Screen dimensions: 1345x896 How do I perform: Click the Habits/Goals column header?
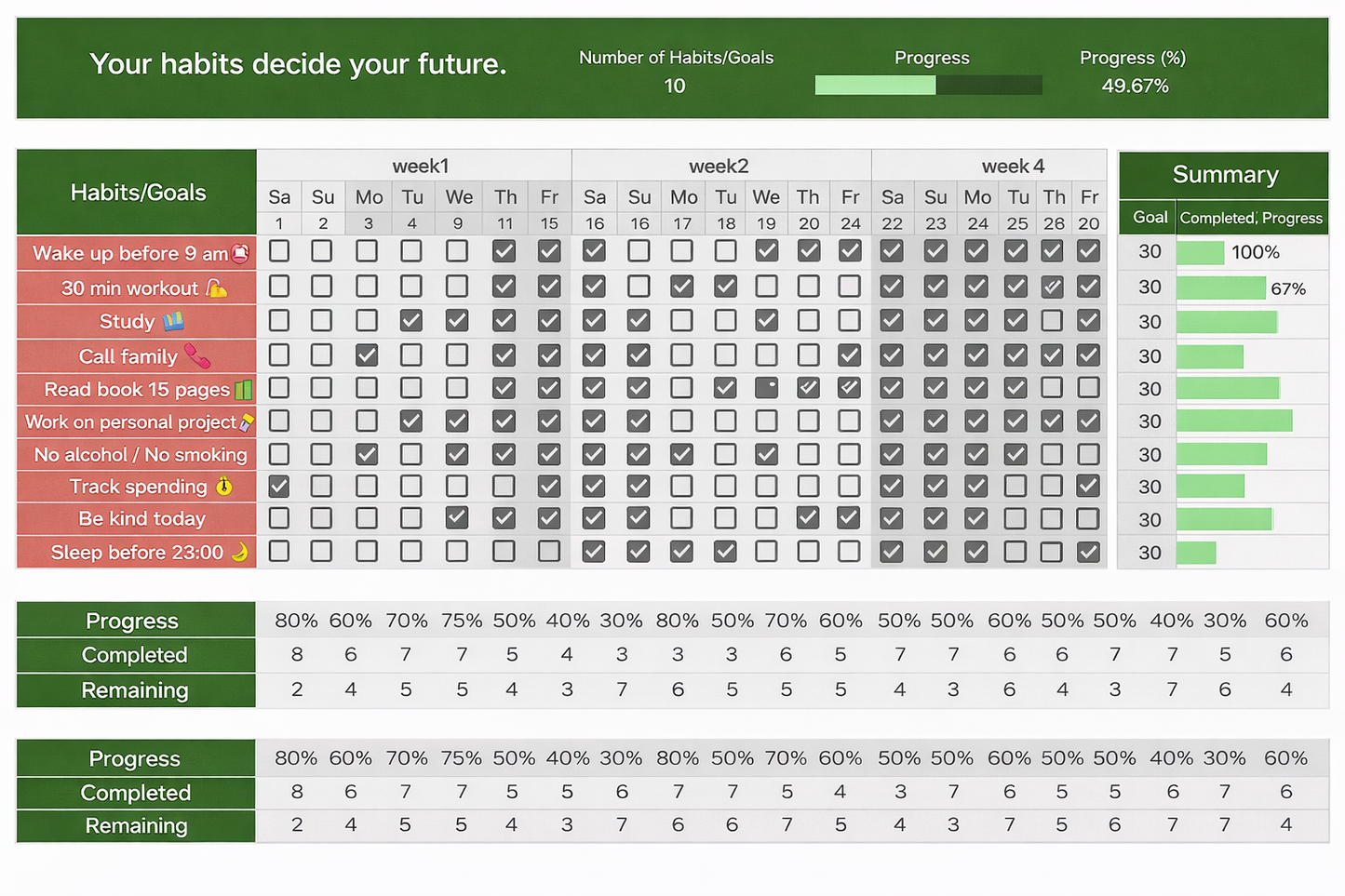[x=138, y=193]
